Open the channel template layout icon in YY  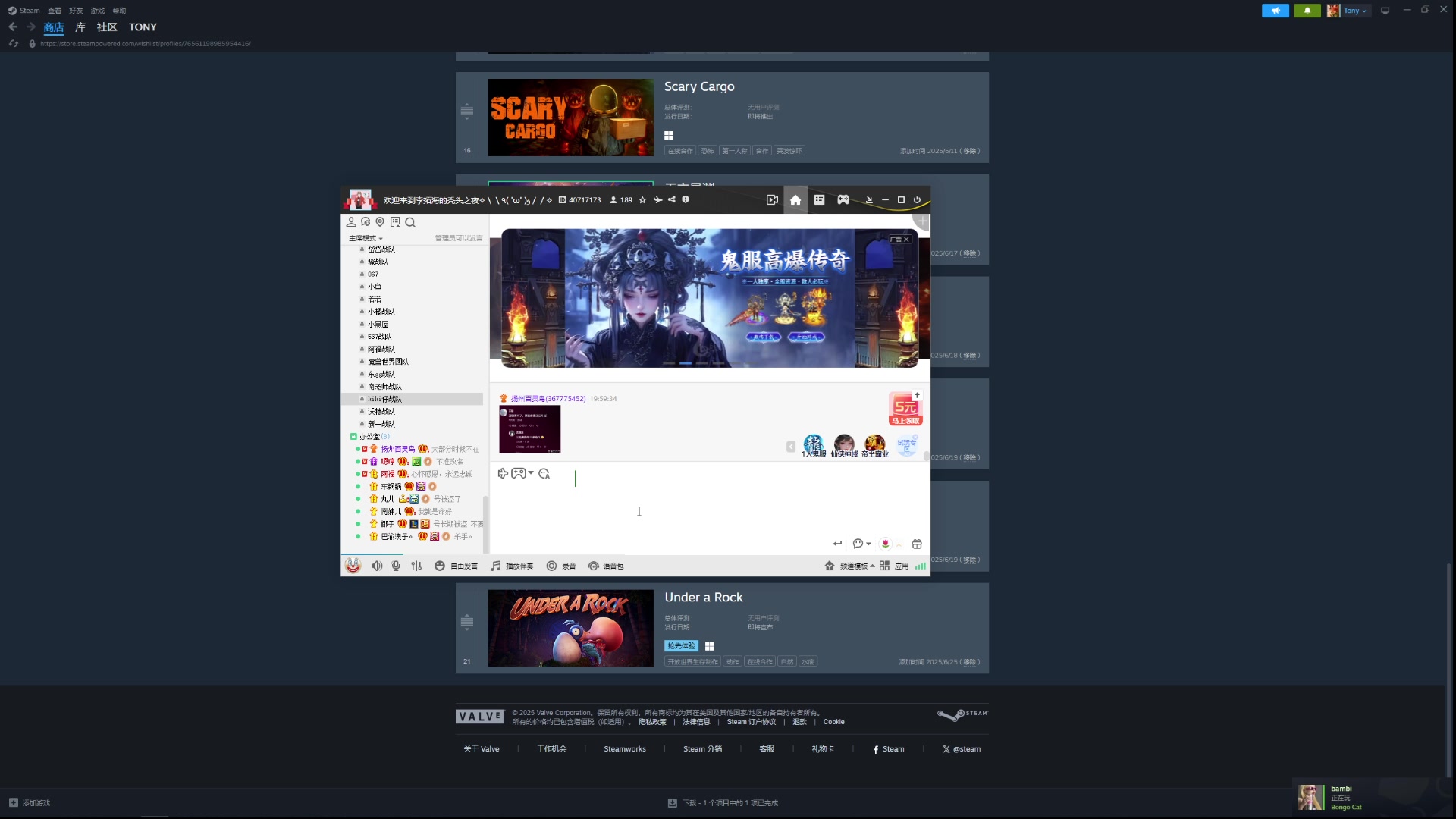[x=819, y=200]
